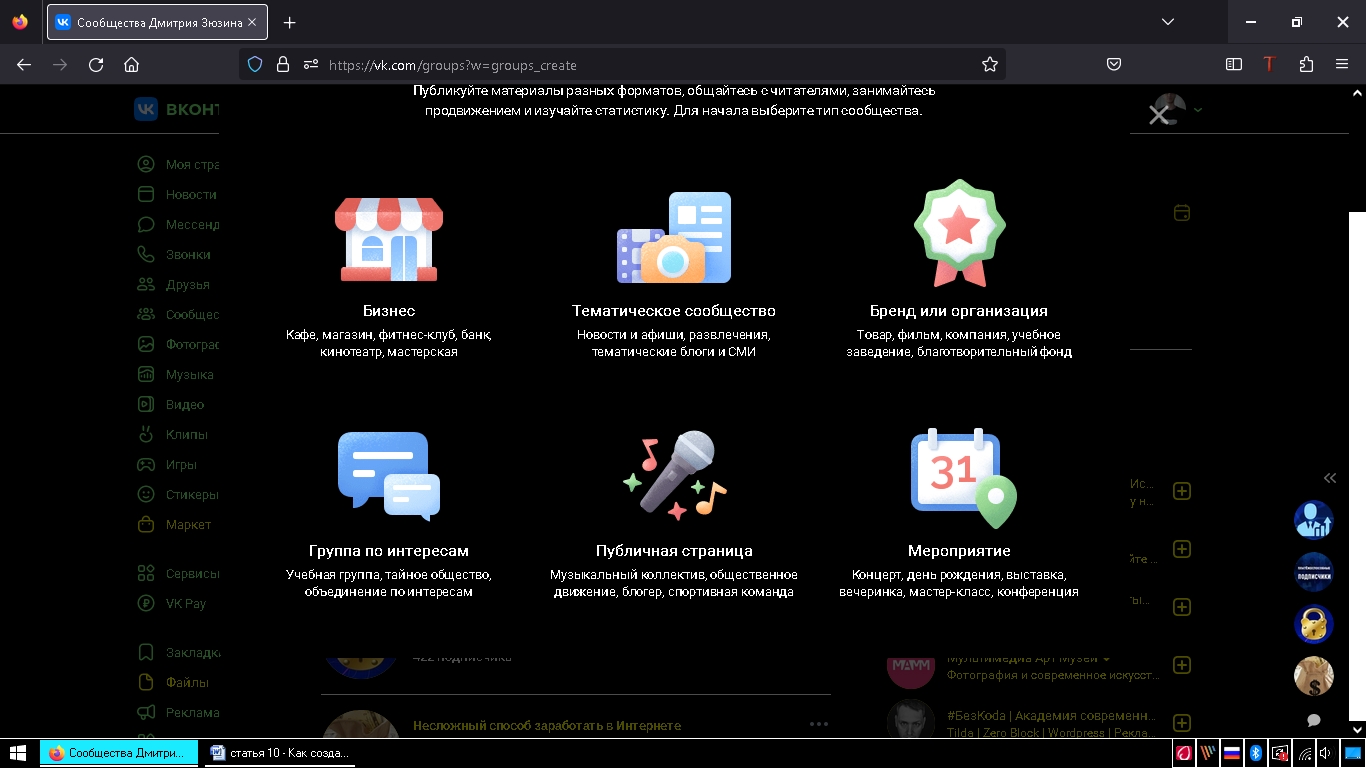Open the Windows Start menu
Image resolution: width=1366 pixels, height=768 pixels.
tap(18, 753)
